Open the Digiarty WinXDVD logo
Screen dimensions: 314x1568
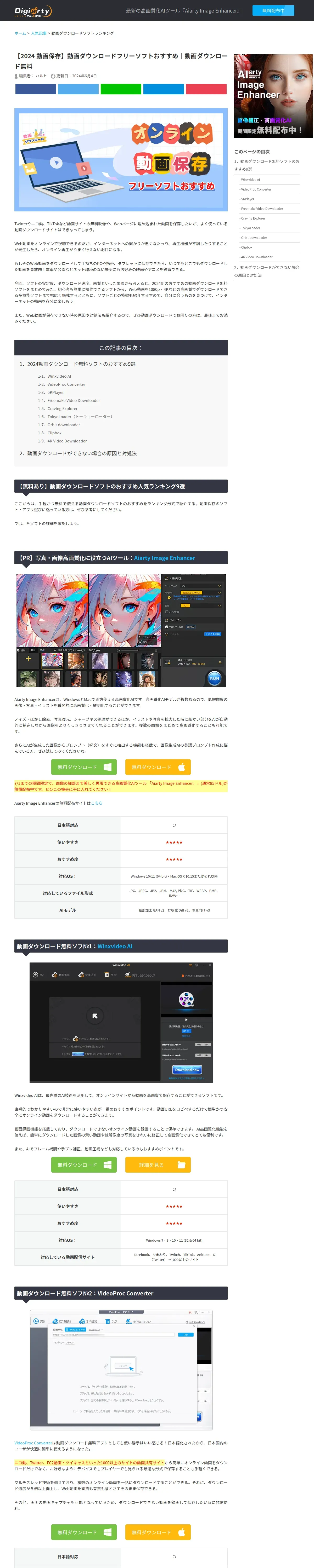[x=33, y=11]
